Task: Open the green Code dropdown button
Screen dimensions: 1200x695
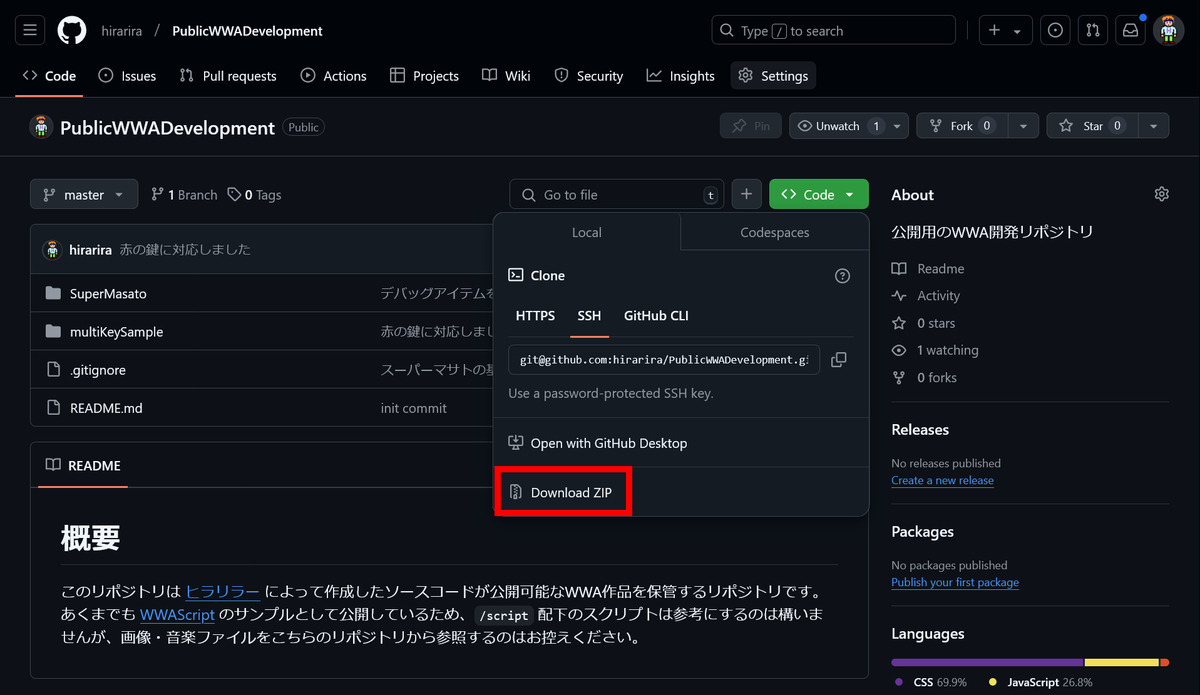Action: pos(819,194)
